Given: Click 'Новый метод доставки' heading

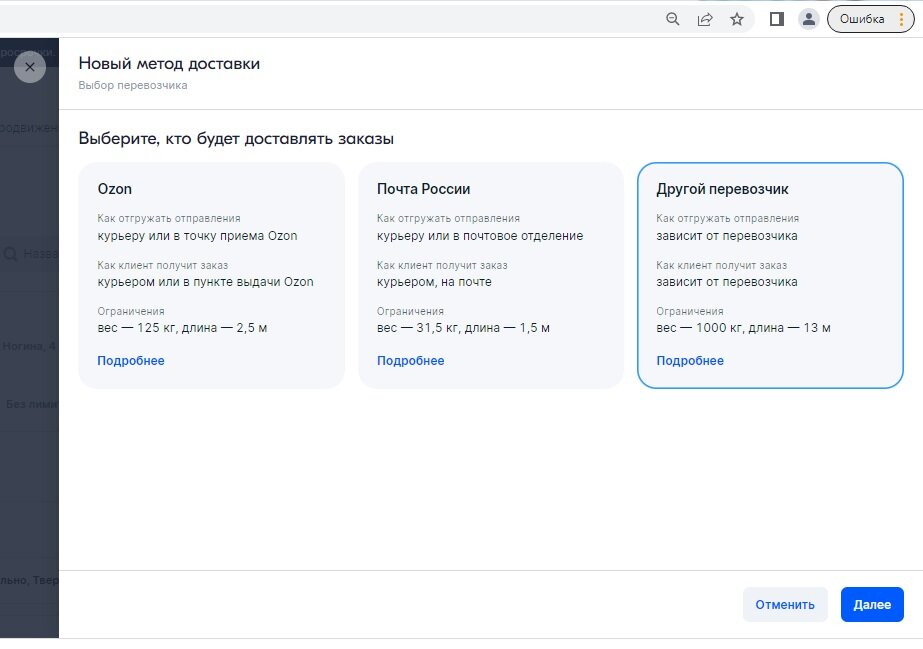Looking at the screenshot, I should click(169, 64).
